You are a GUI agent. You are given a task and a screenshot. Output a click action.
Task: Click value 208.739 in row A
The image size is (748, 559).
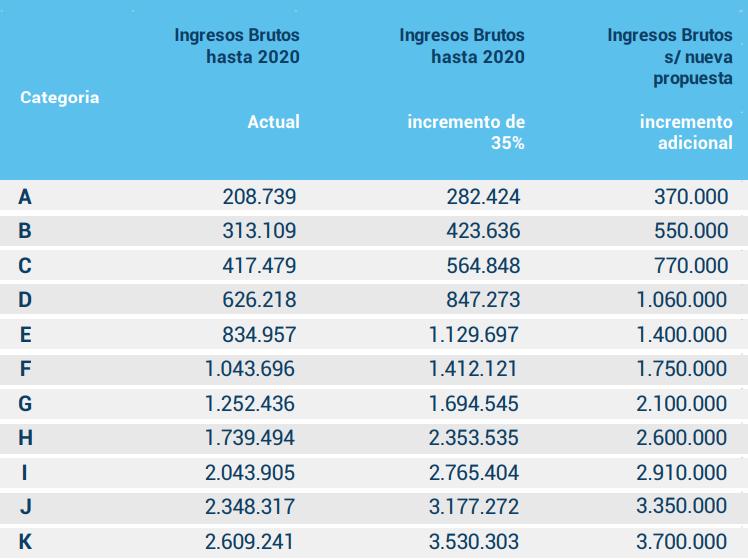[x=260, y=197]
